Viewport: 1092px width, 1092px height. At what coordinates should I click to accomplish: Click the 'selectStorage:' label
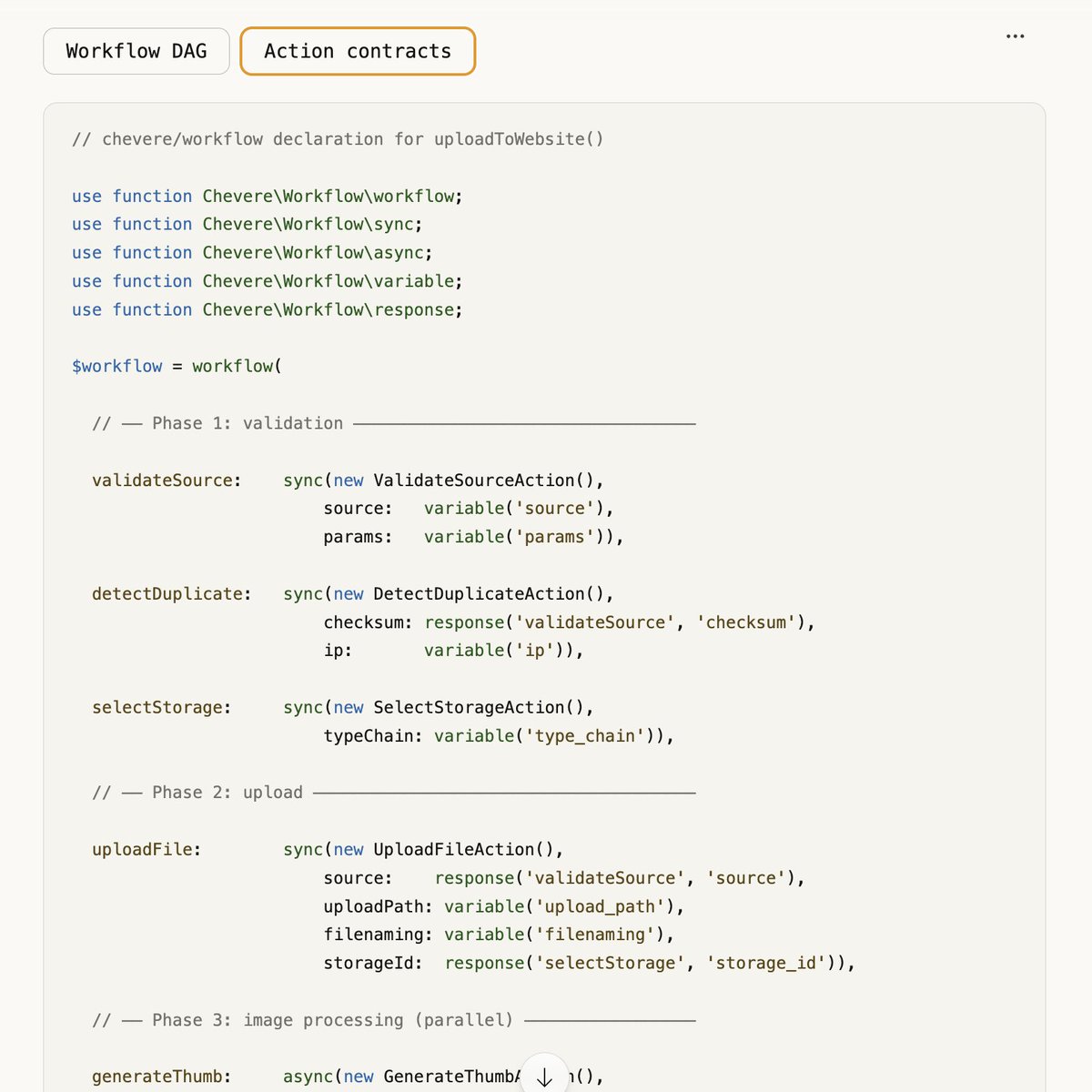pos(162,708)
